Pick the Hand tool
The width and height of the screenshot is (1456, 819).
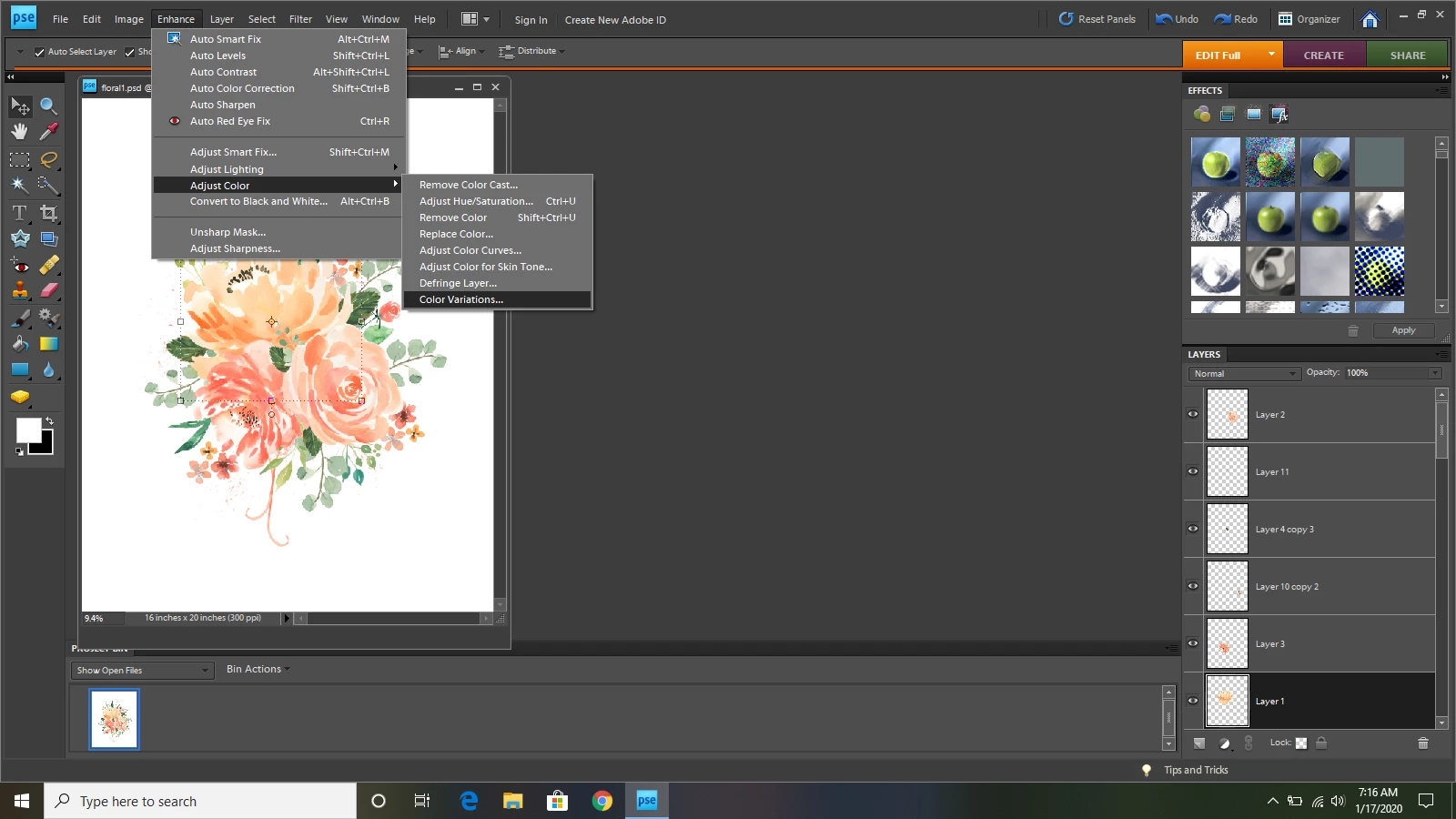tap(20, 132)
